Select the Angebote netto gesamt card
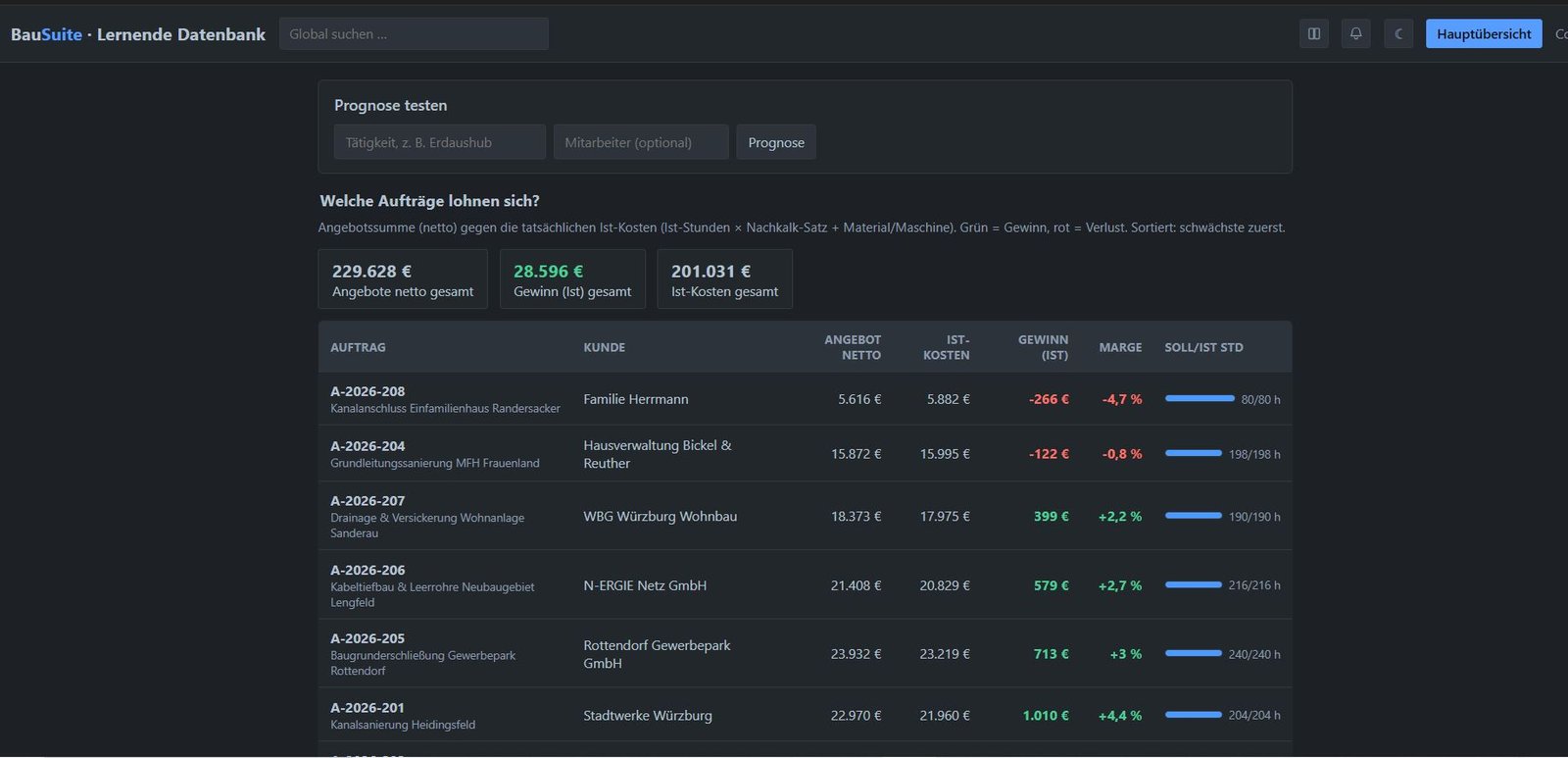The width and height of the screenshot is (1568, 758). point(403,279)
